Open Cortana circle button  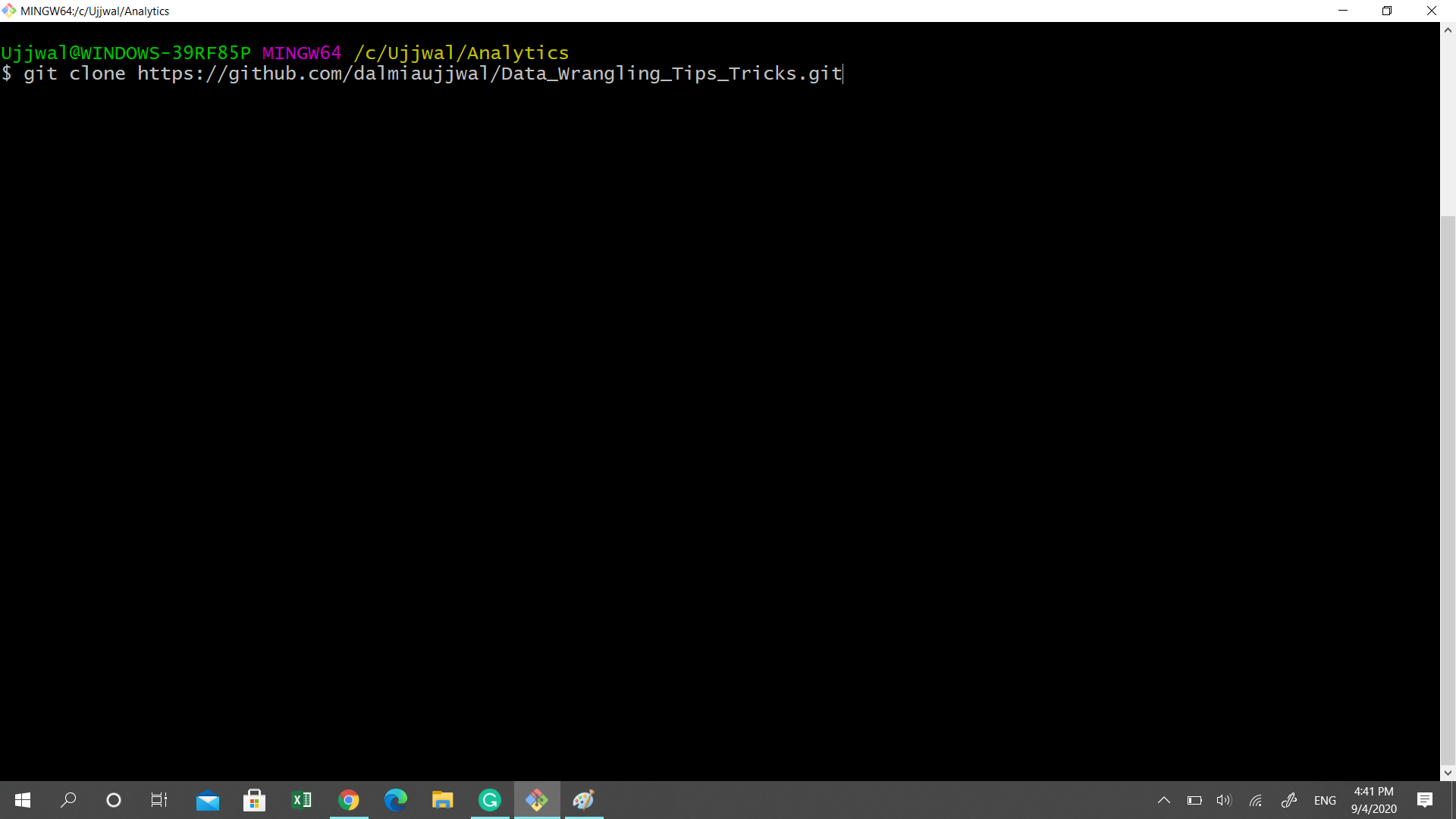point(114,800)
